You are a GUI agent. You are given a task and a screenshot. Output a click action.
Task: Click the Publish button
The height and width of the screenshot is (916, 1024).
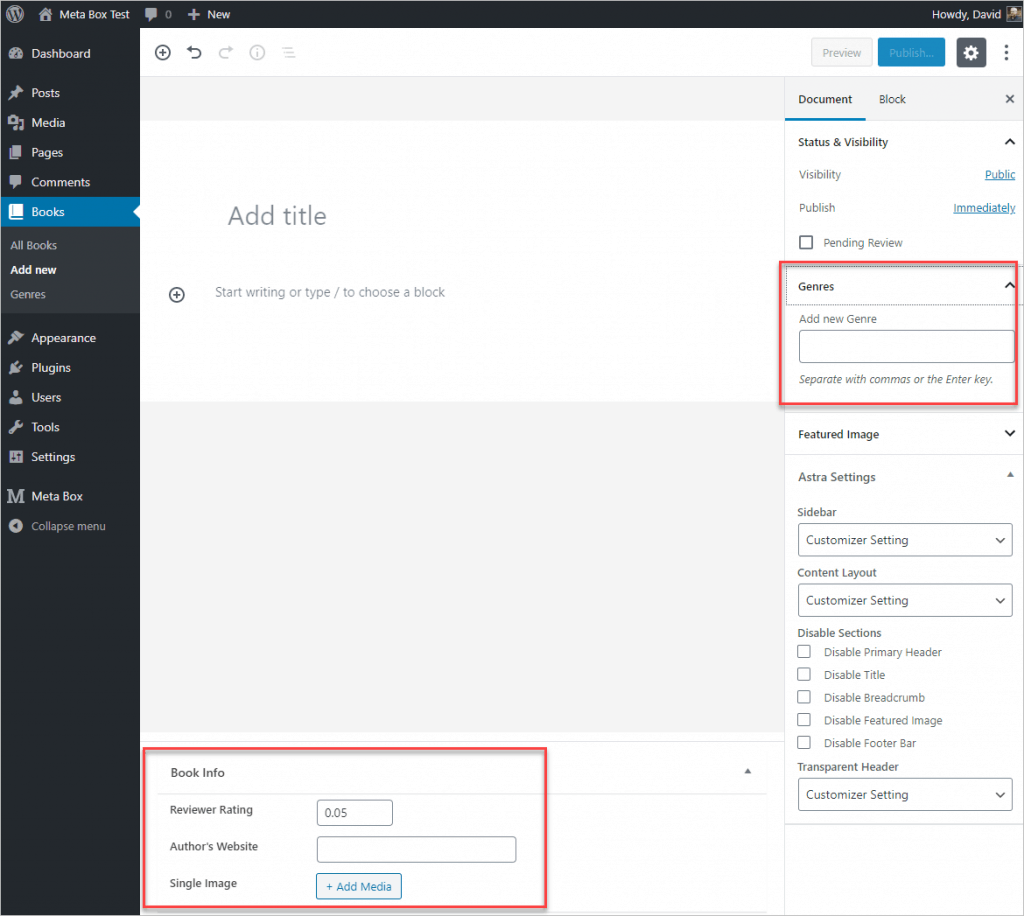coord(910,53)
